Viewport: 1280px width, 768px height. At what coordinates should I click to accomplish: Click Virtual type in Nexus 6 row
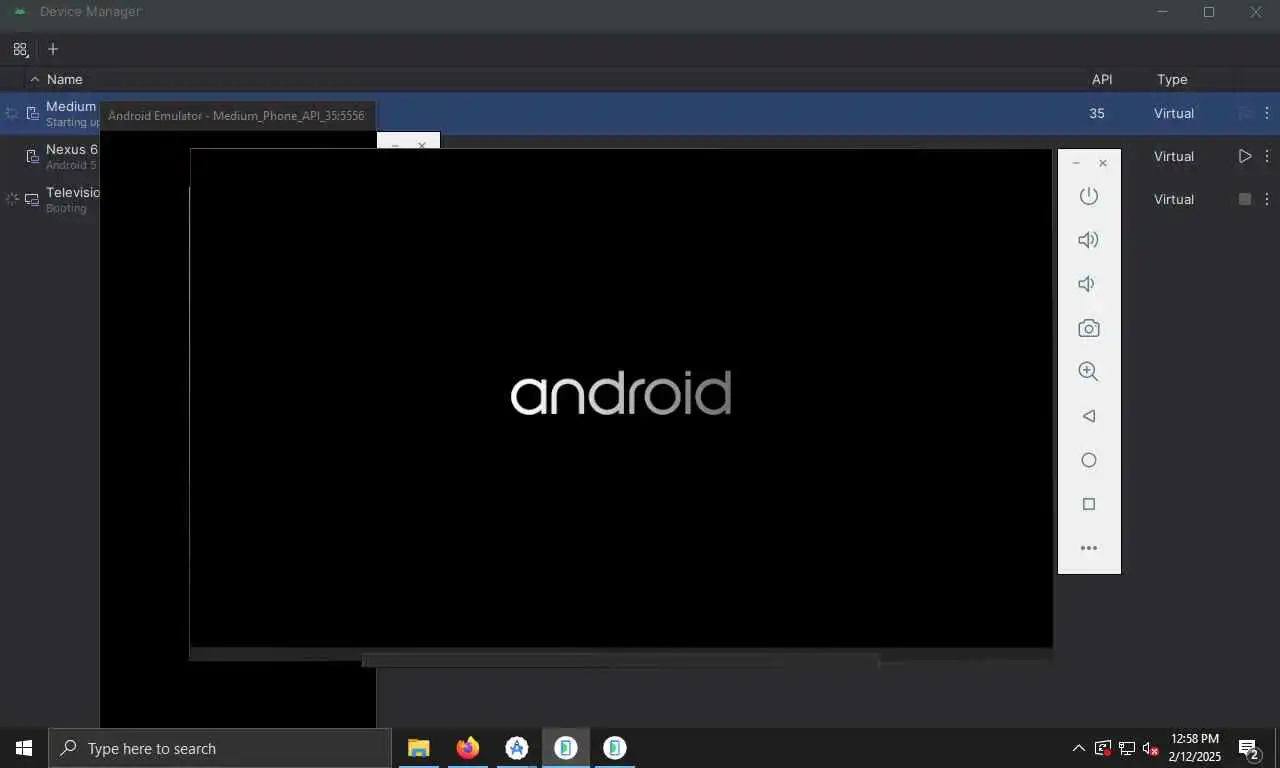pyautogui.click(x=1174, y=156)
